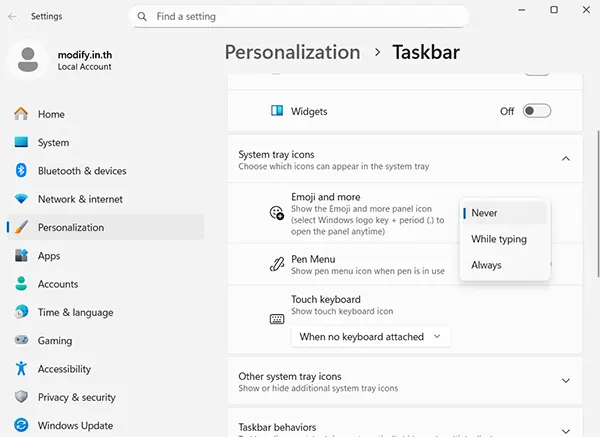Click the Accounts person icon
Image resolution: width=600 pixels, height=437 pixels.
coord(21,284)
